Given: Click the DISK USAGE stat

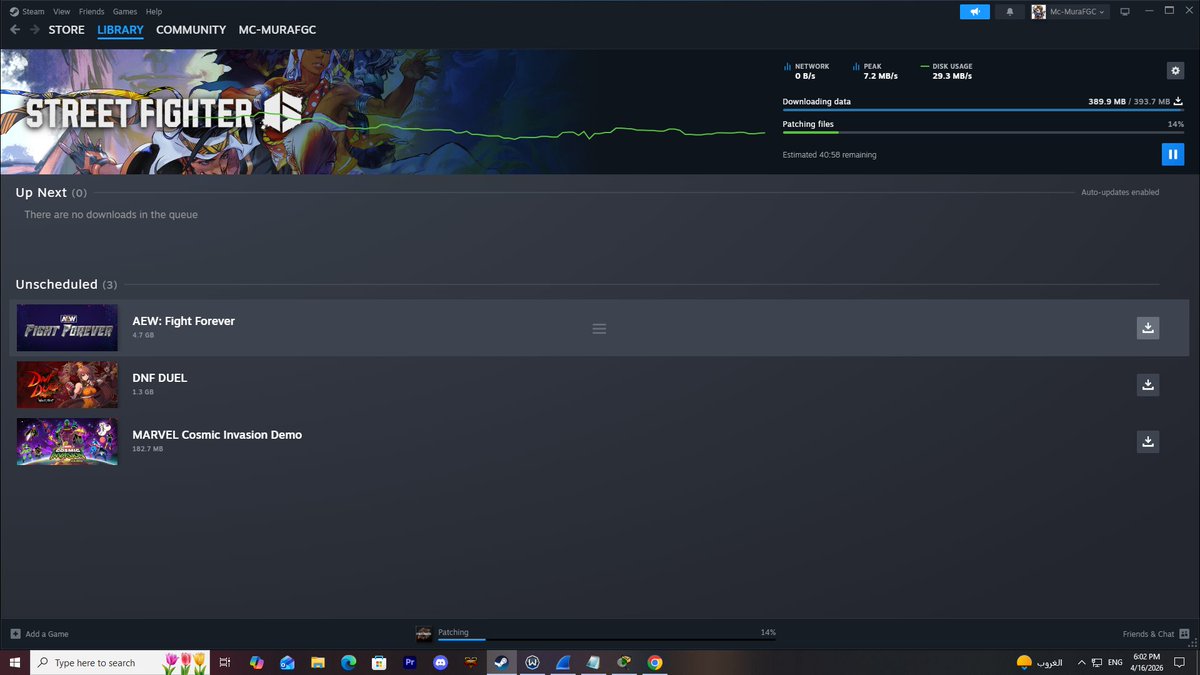Looking at the screenshot, I should click(946, 71).
